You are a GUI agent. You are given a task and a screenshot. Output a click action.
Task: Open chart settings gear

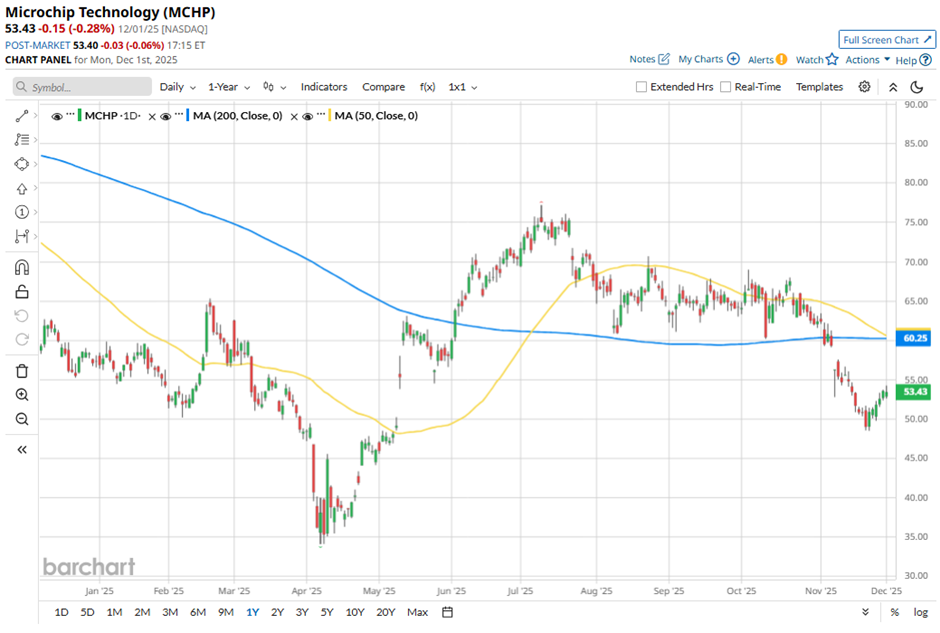click(864, 87)
